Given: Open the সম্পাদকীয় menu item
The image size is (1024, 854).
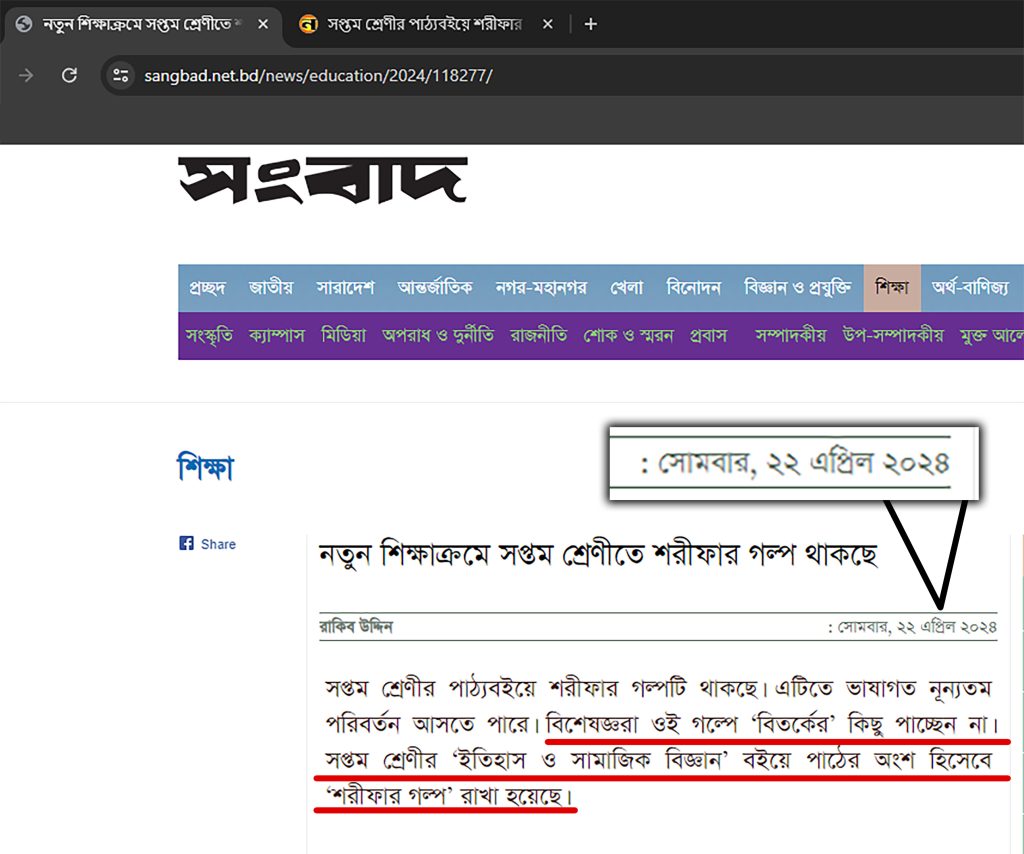Looking at the screenshot, I should 790,336.
